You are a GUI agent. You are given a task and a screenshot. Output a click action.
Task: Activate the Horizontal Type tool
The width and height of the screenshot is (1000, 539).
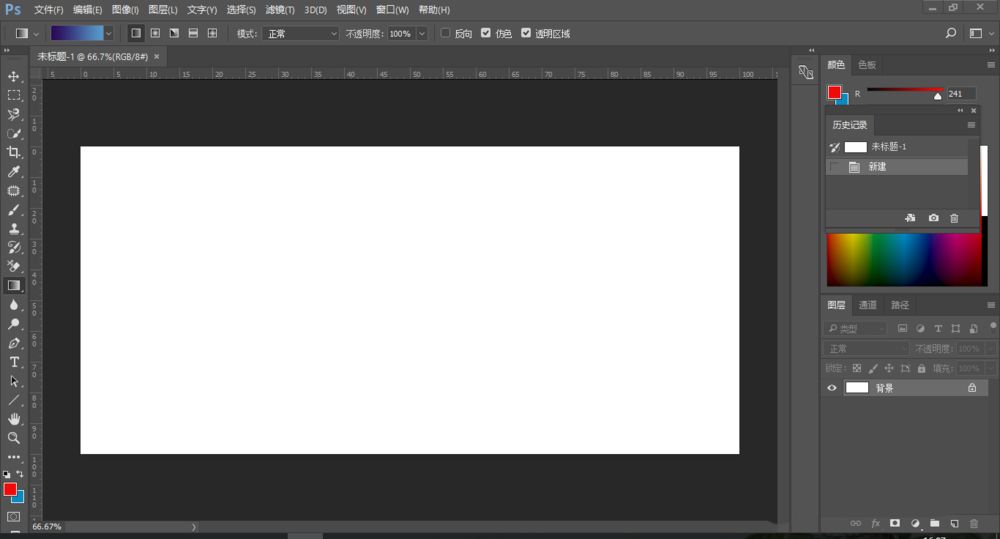pyautogui.click(x=14, y=362)
